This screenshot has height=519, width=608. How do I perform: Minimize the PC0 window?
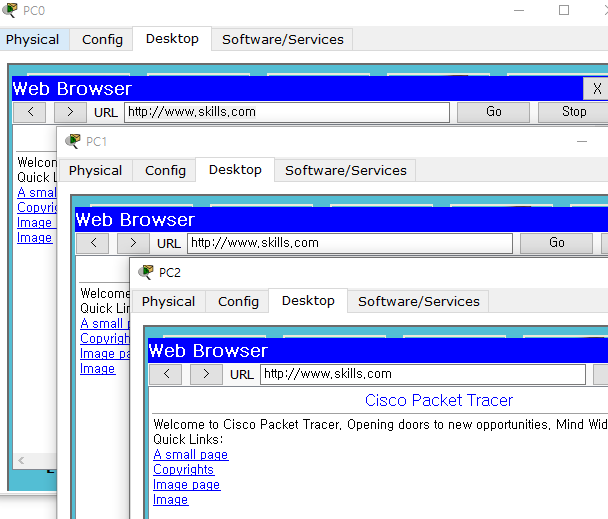coord(519,10)
